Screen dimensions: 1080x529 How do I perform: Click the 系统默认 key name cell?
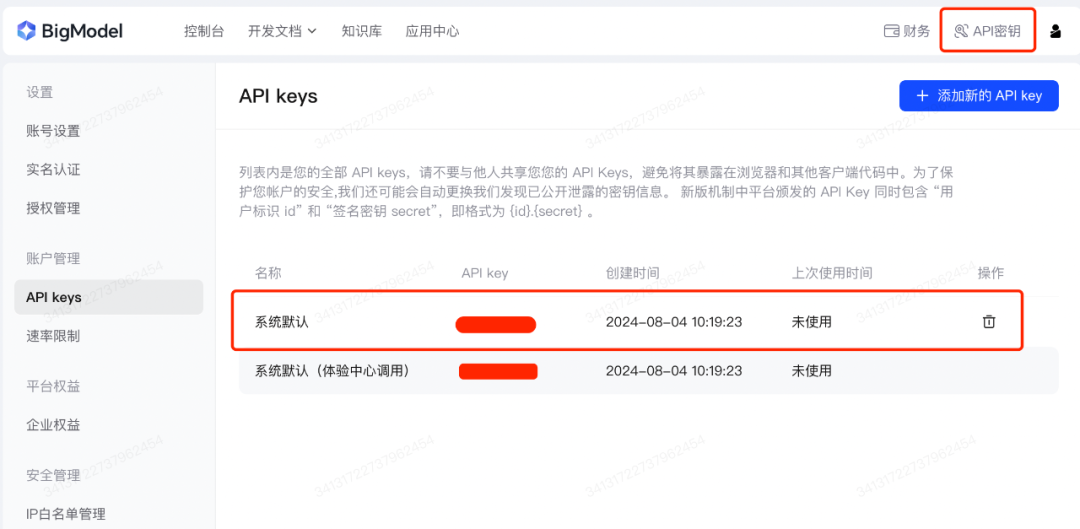click(282, 321)
